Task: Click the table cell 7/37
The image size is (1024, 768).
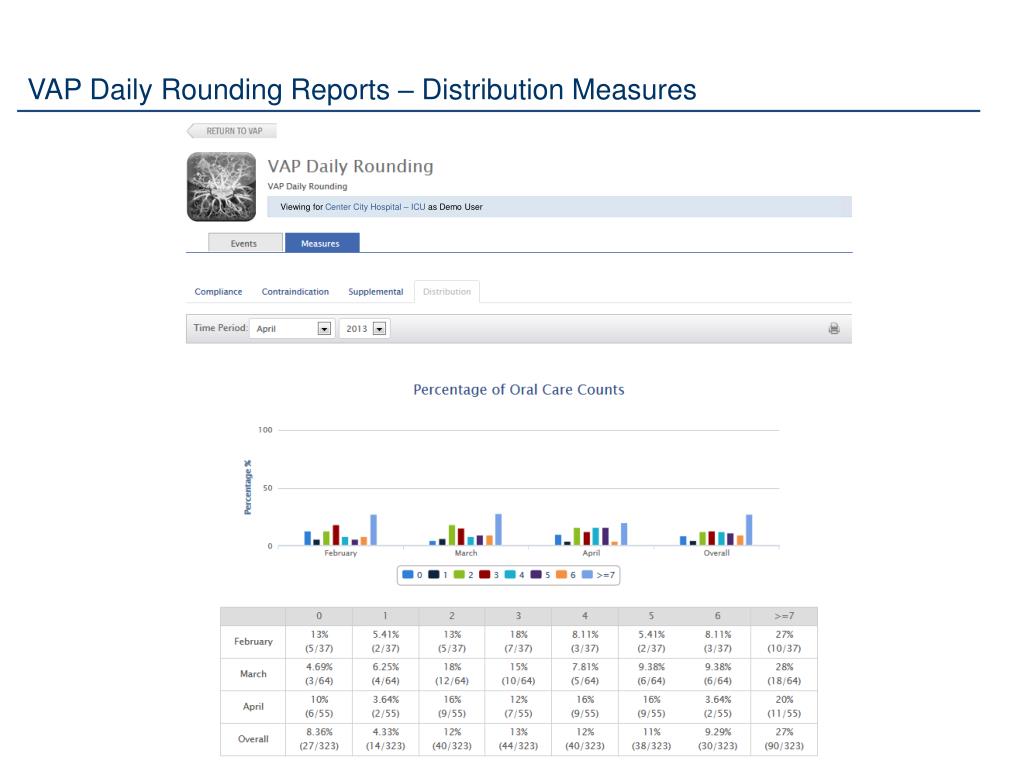Action: pos(519,641)
